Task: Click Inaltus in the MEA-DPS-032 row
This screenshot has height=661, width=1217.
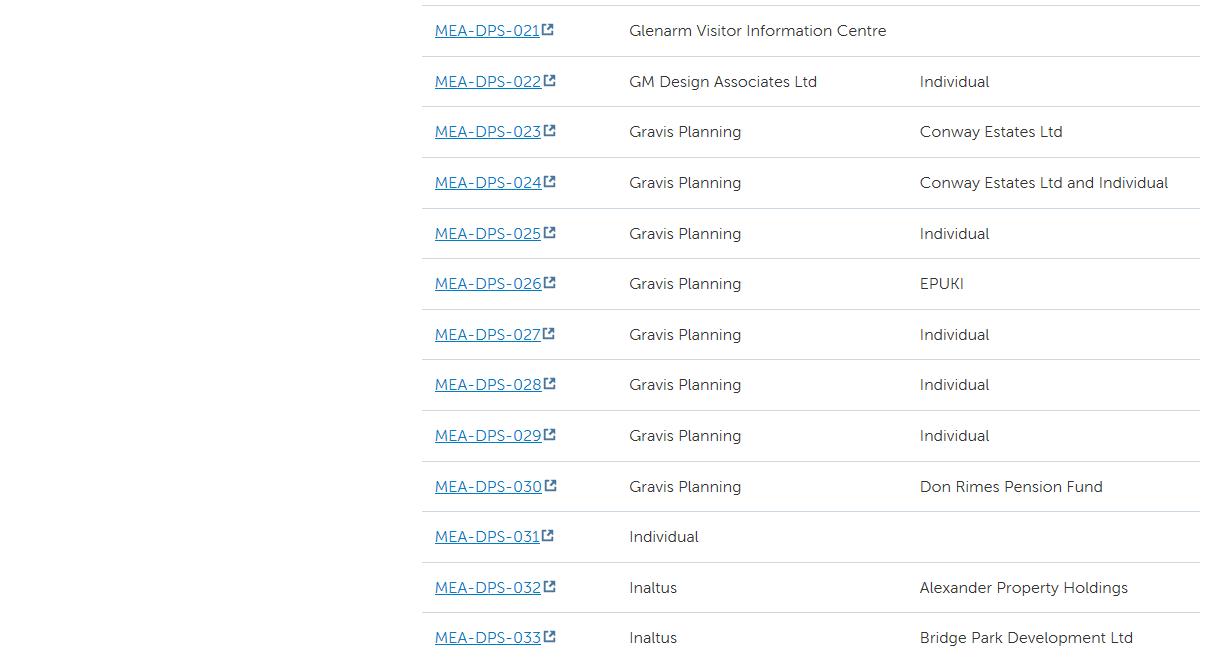Action: [x=653, y=588]
